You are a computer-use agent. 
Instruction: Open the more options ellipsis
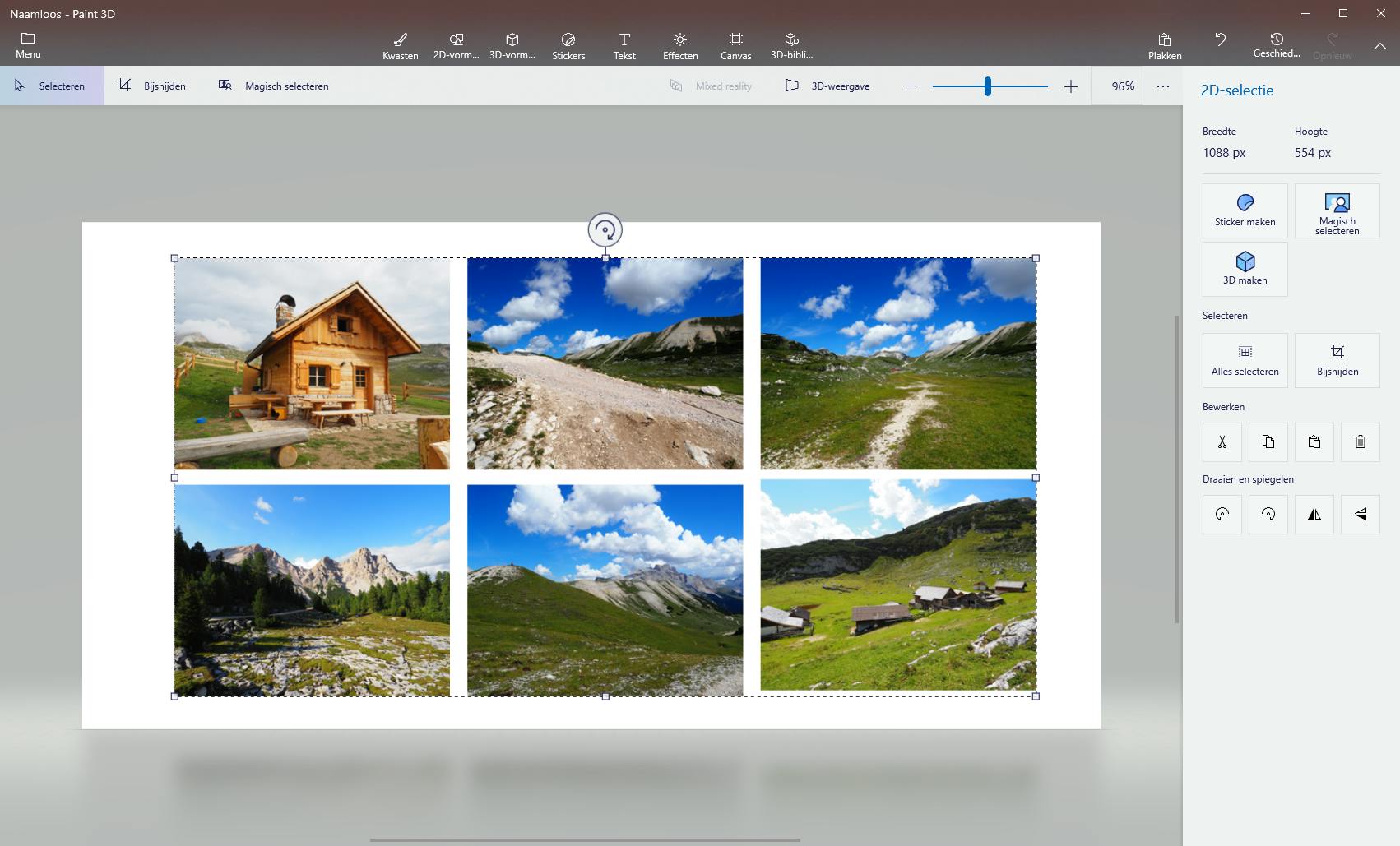pos(1162,86)
